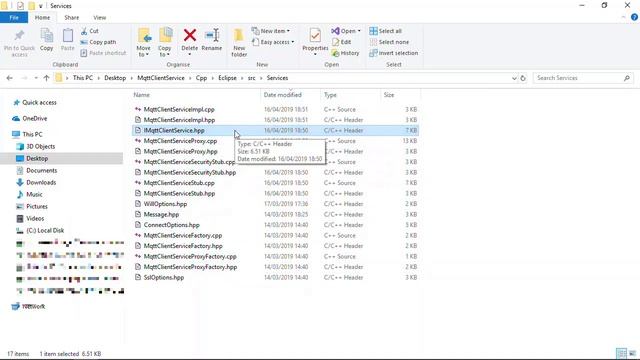Open the Copy to menu
Screen dimensions: 640x360
pyautogui.click(x=165, y=42)
